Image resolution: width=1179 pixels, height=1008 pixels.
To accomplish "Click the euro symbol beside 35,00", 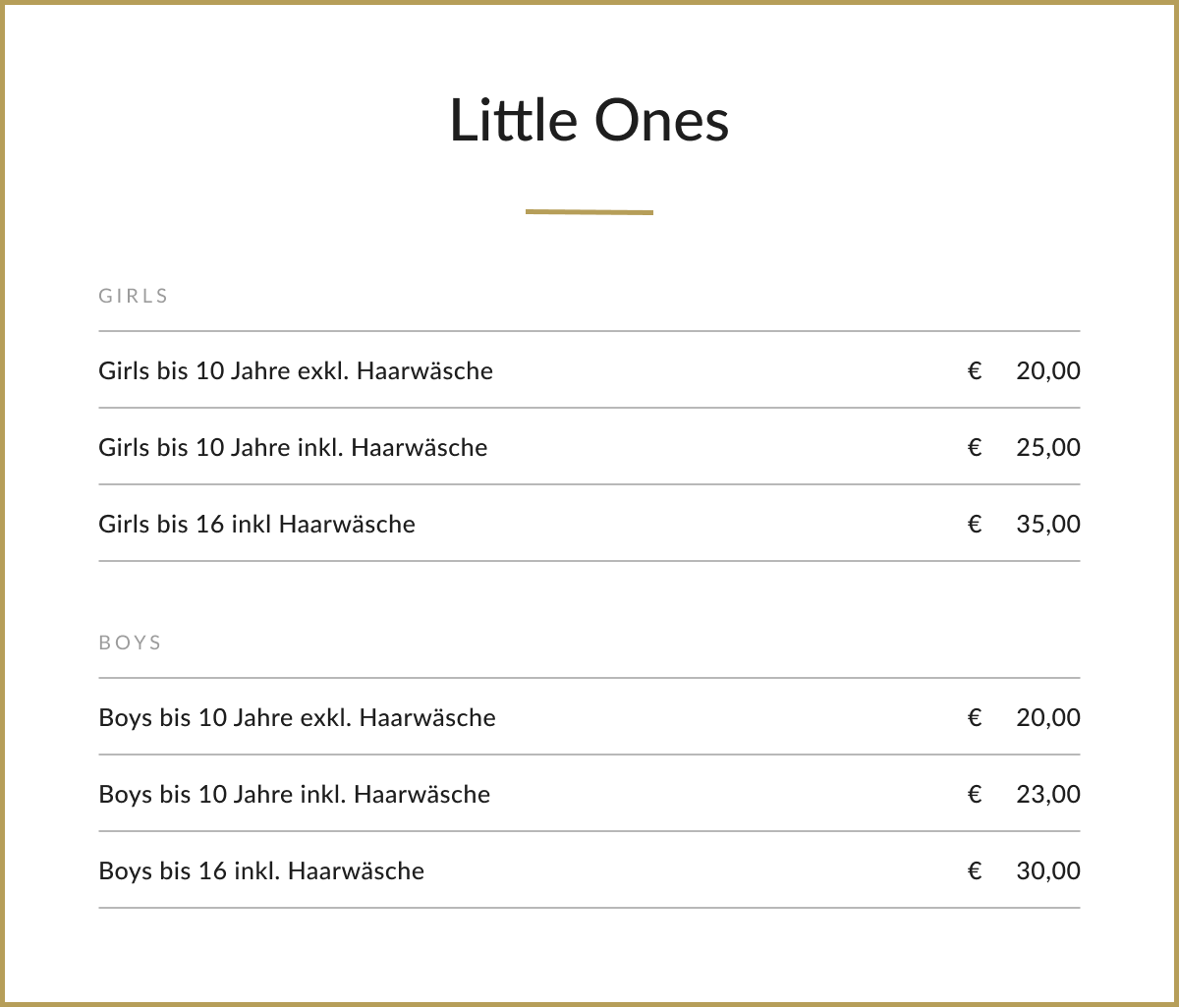I will click(975, 524).
